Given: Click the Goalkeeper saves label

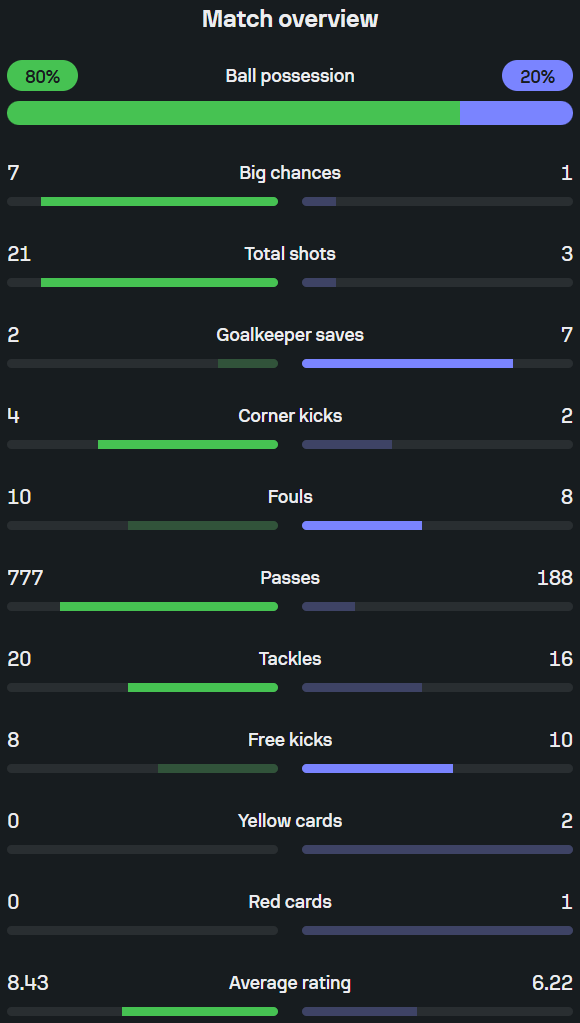Looking at the screenshot, I should tap(290, 335).
